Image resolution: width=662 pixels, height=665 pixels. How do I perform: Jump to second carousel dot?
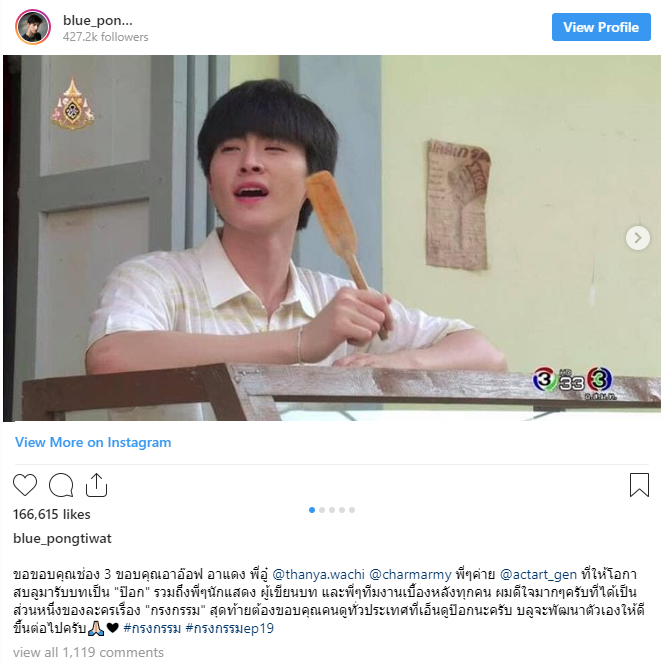[x=322, y=510]
